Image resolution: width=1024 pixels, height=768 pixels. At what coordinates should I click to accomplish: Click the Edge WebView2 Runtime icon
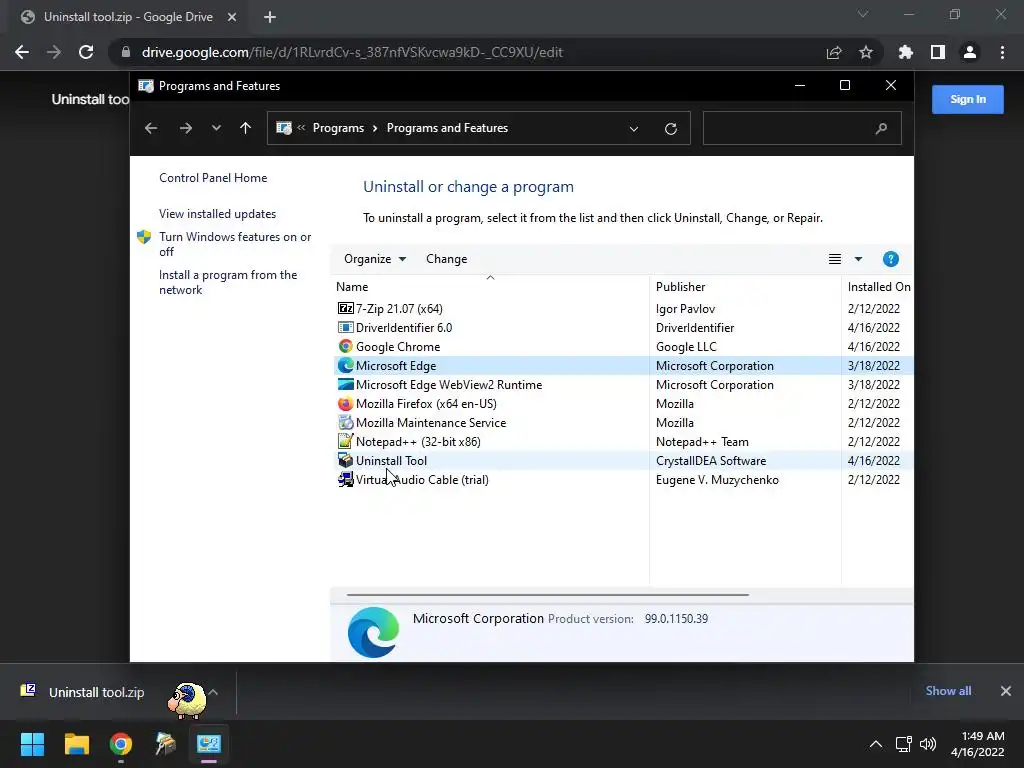345,384
